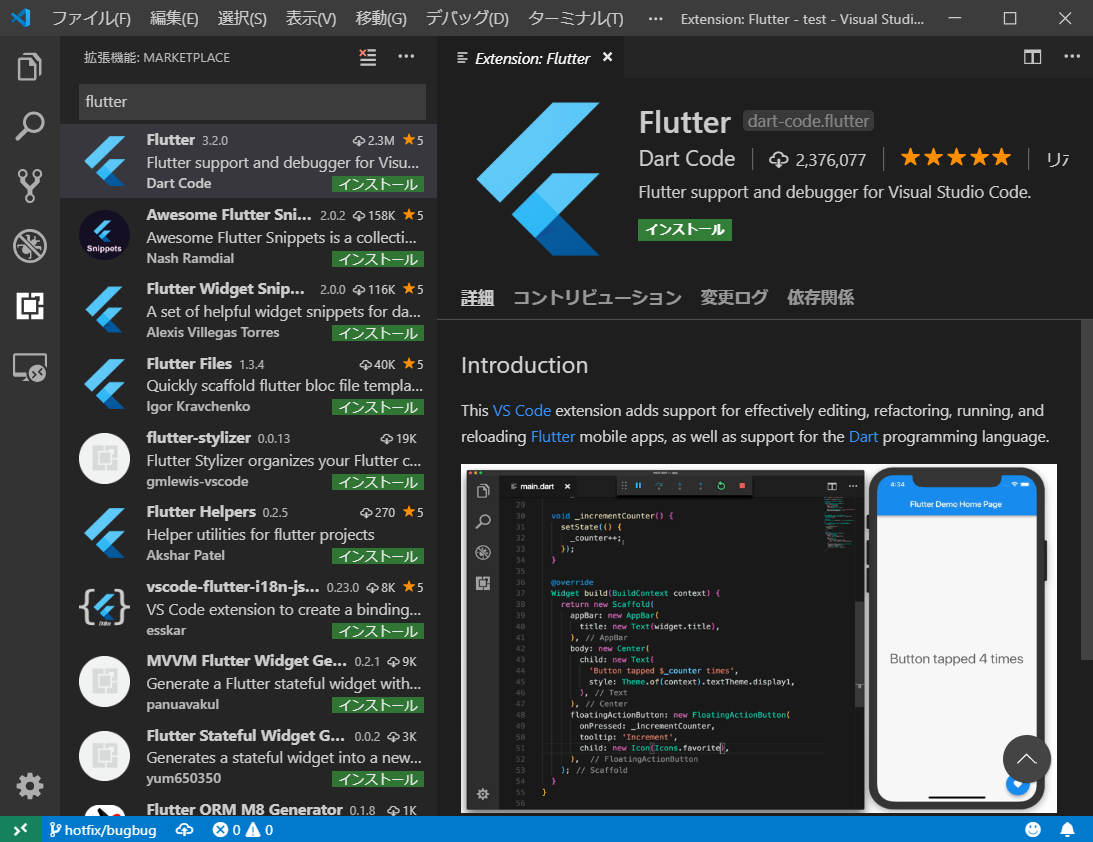Open the Search view in activity bar
The width and height of the screenshot is (1093, 842).
tap(29, 126)
